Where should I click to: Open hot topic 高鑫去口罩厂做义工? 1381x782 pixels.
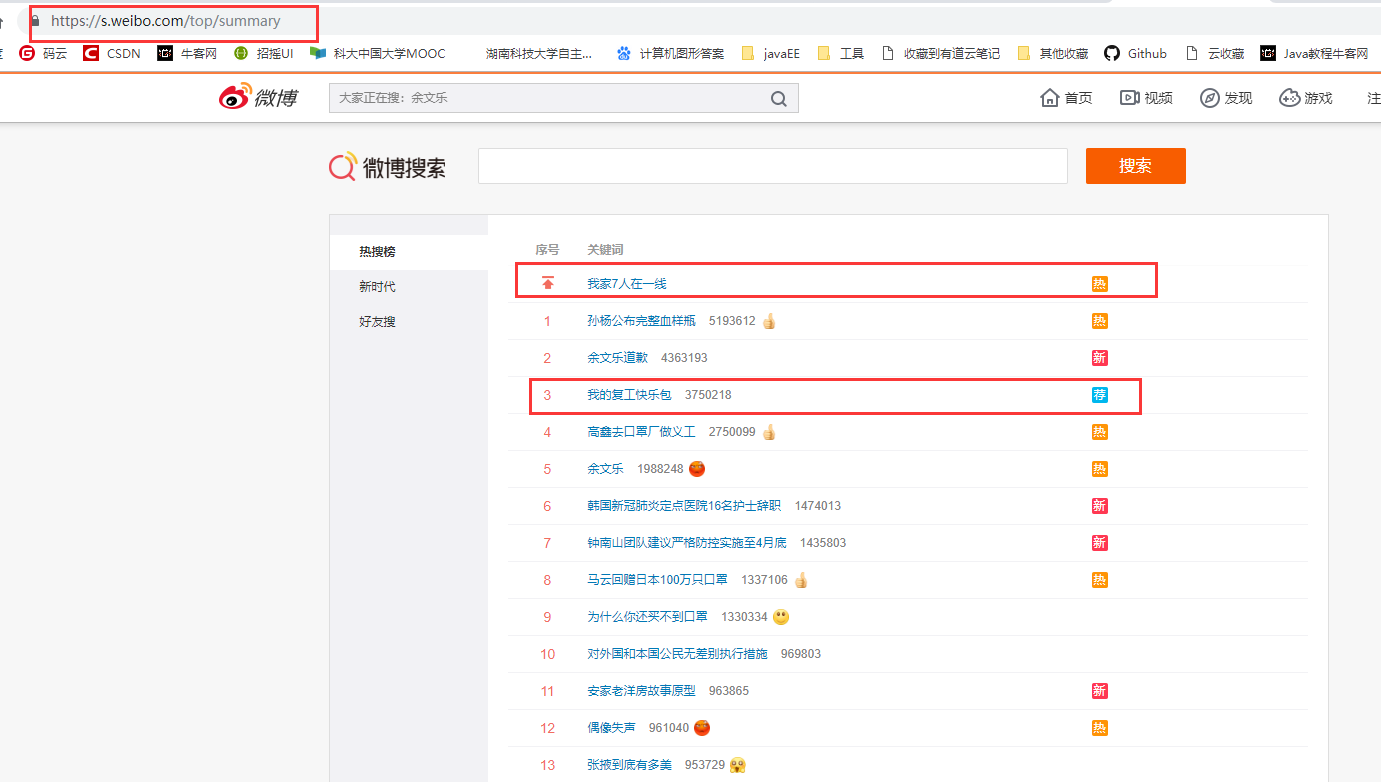click(641, 432)
